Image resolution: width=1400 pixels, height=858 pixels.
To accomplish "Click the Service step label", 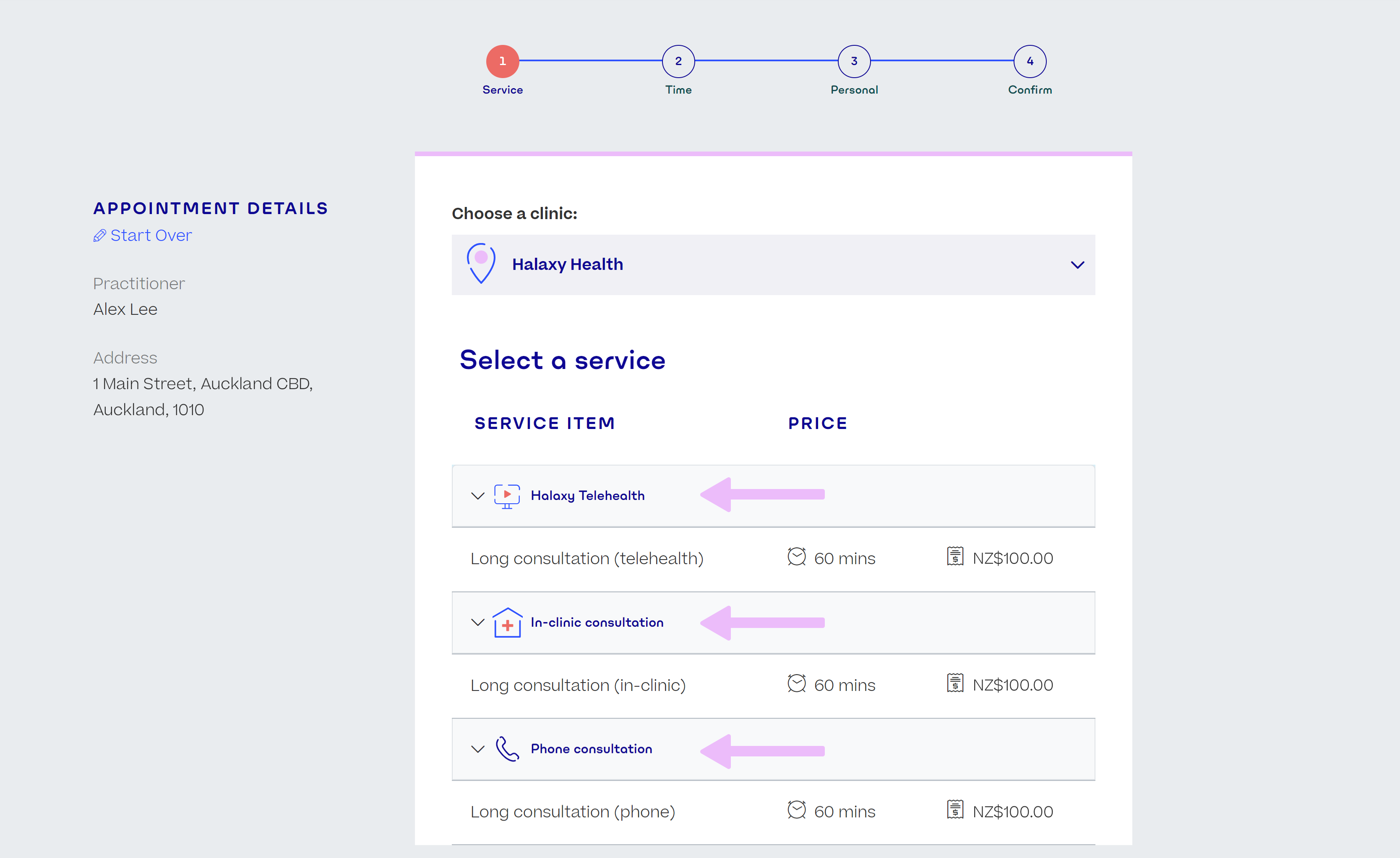I will (502, 90).
